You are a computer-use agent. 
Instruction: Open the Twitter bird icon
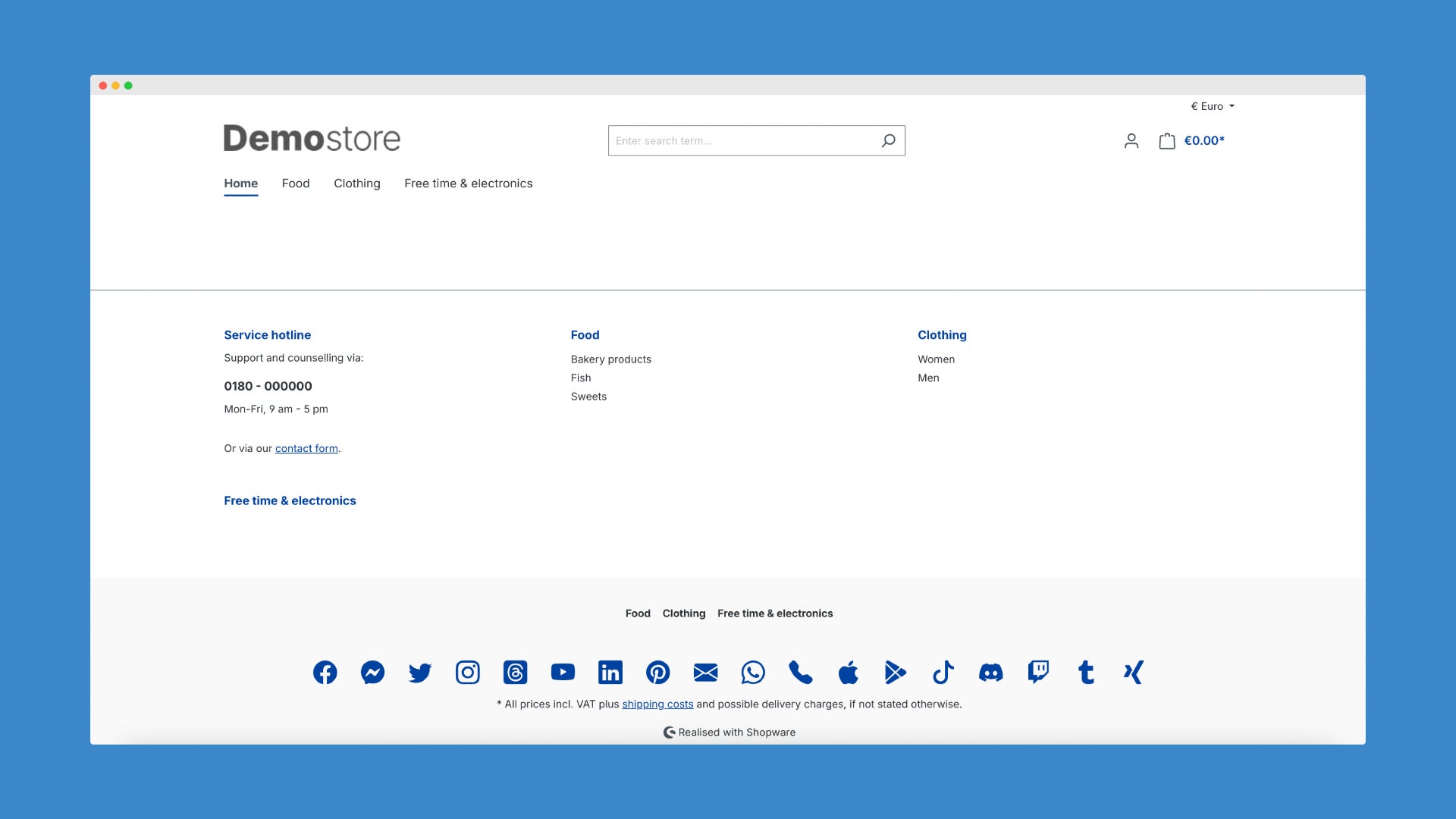(x=420, y=673)
